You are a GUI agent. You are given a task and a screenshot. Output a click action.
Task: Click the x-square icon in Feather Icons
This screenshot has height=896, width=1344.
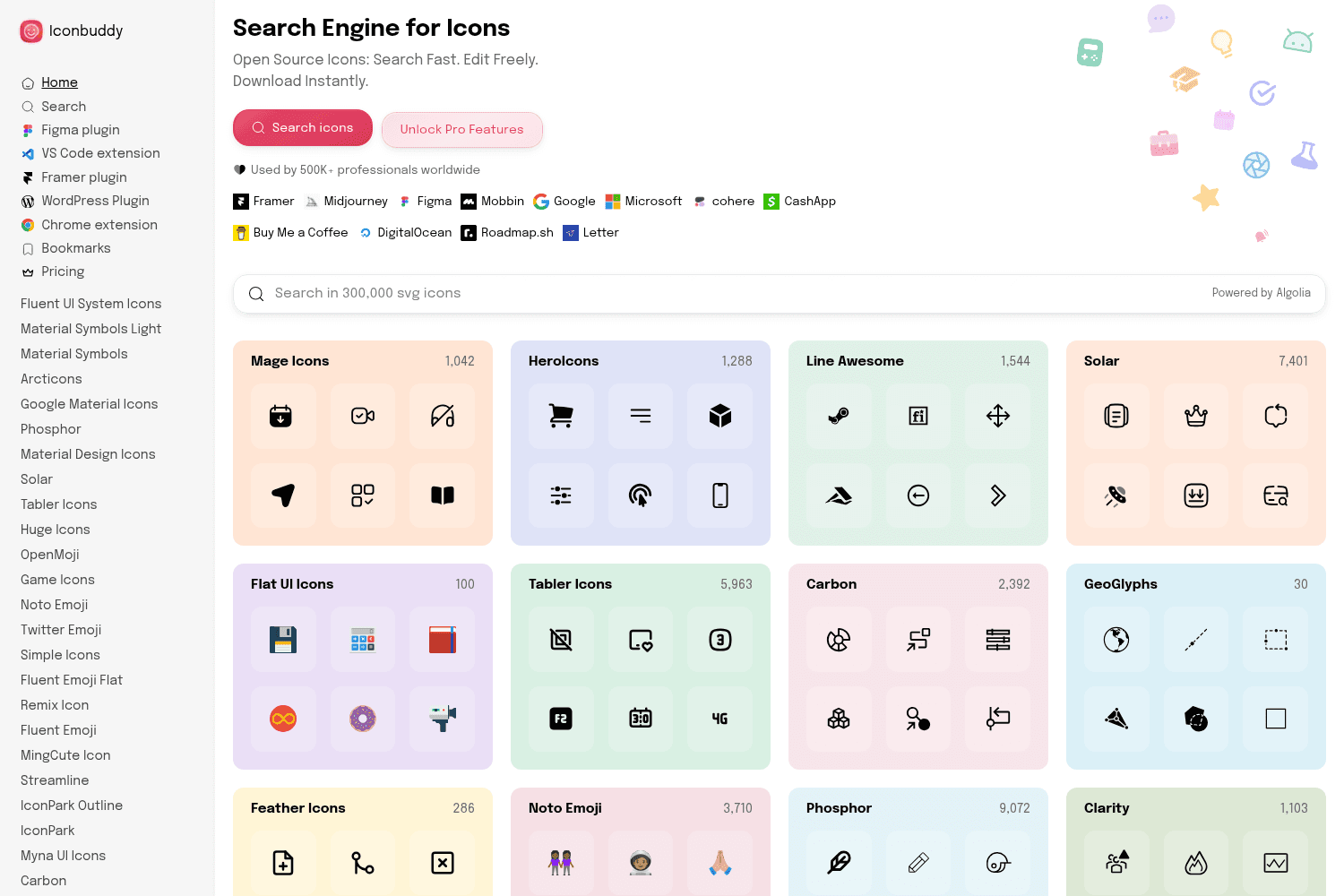coord(443,863)
